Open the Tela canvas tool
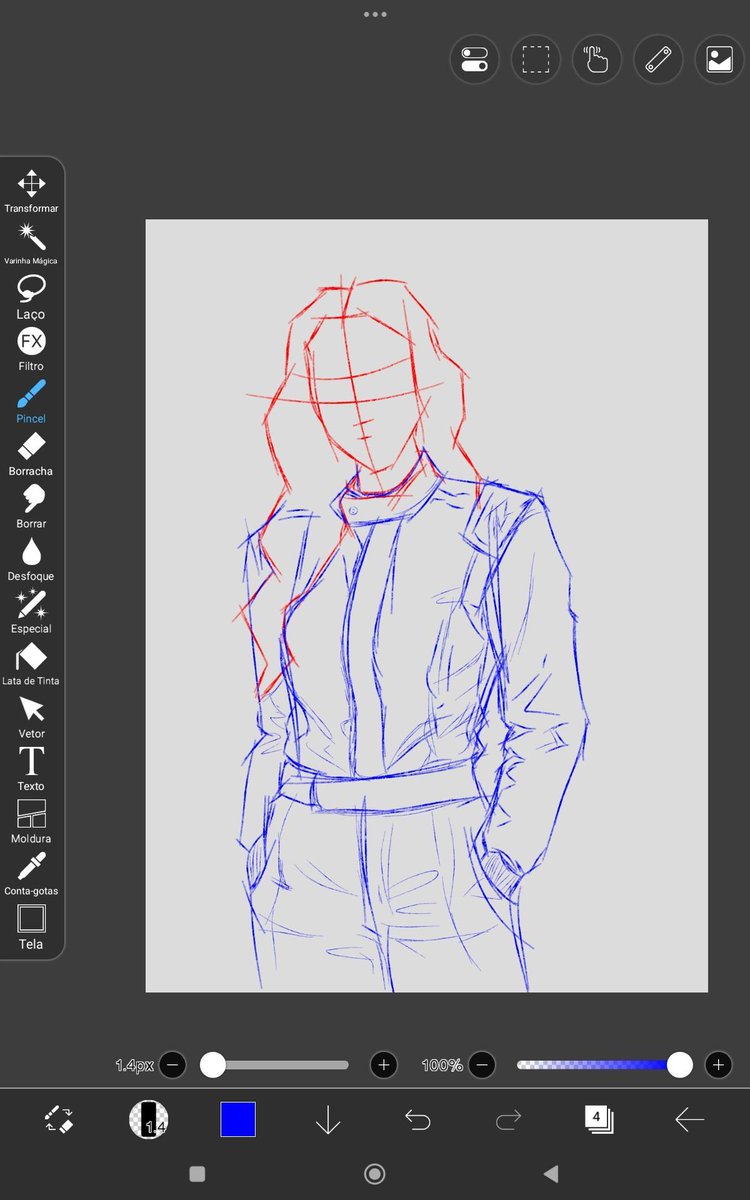Viewport: 750px width, 1200px height. point(31,927)
